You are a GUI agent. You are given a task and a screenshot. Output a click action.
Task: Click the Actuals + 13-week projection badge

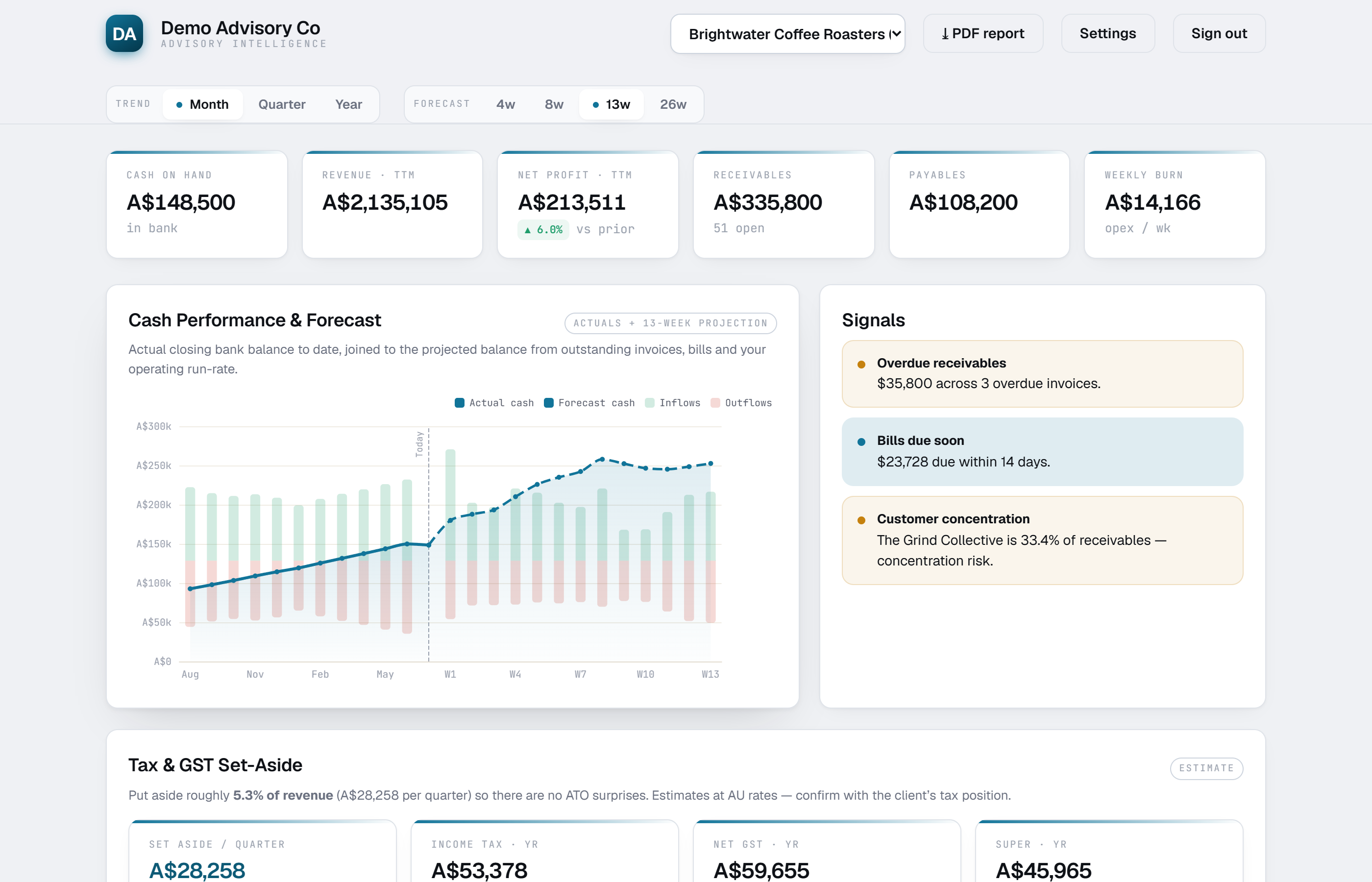tap(670, 323)
